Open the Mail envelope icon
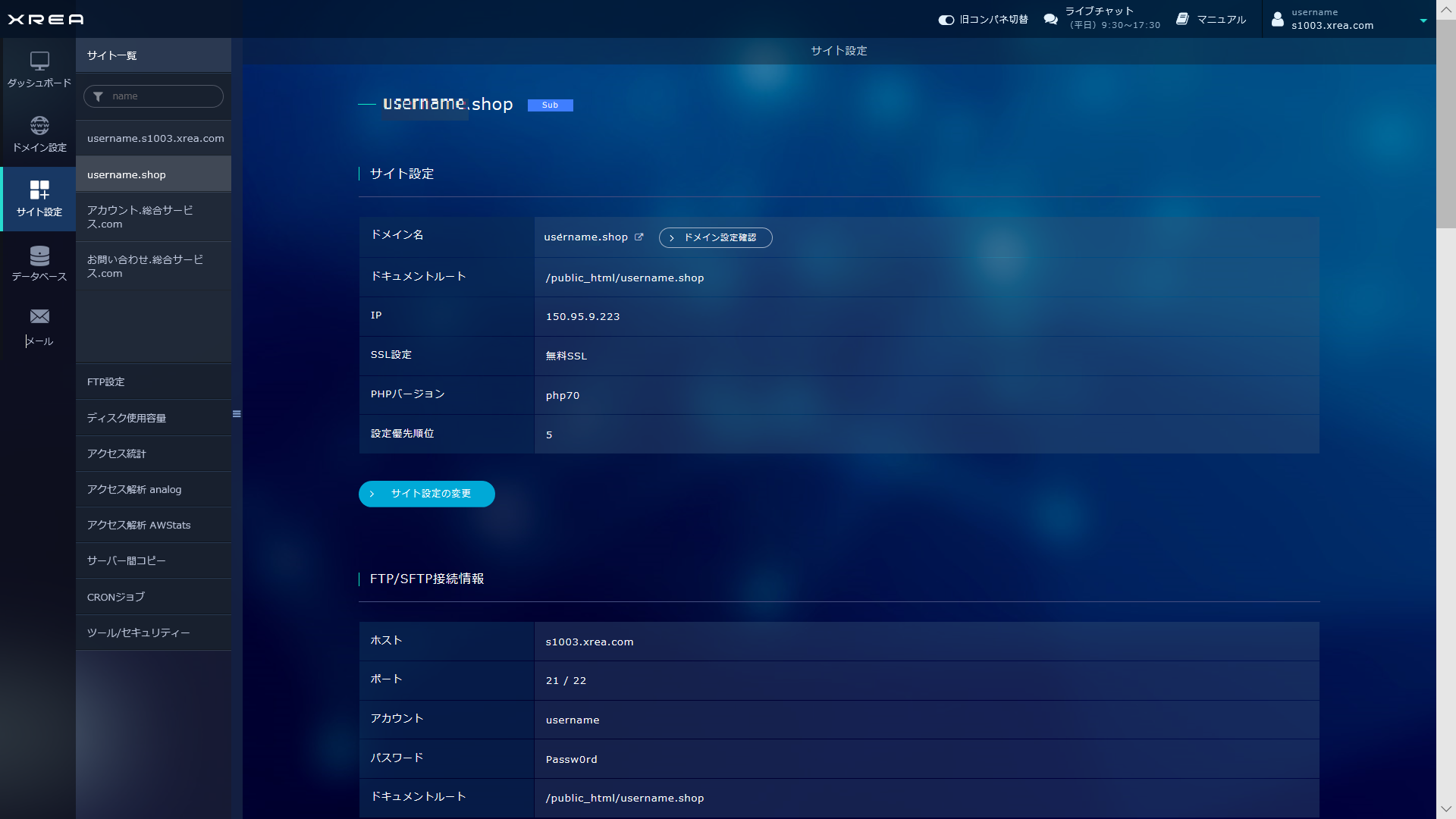This screenshot has height=819, width=1456. tap(39, 316)
